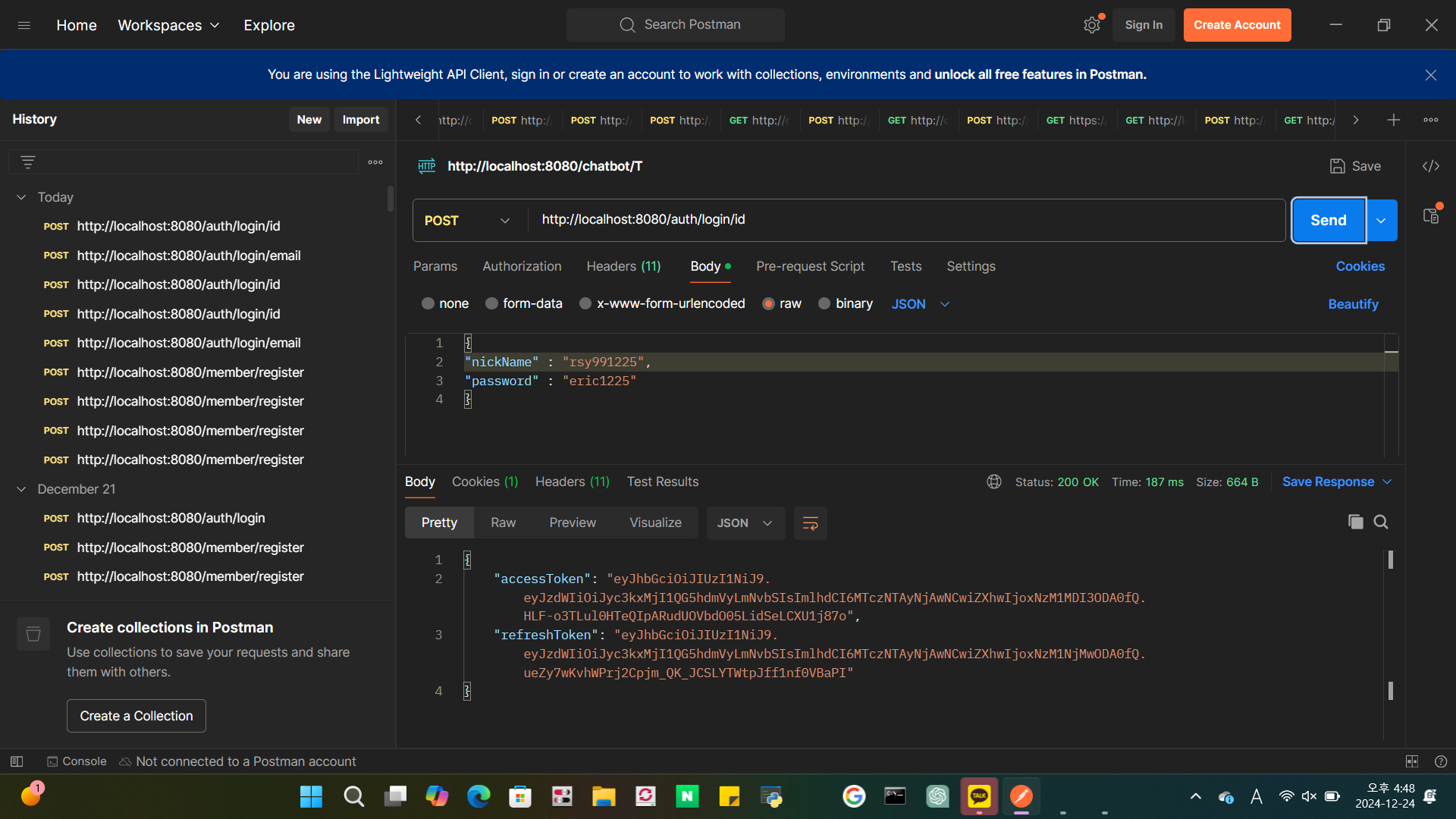Show hidden system tray icons
Viewport: 1456px width, 819px height.
point(1196,796)
